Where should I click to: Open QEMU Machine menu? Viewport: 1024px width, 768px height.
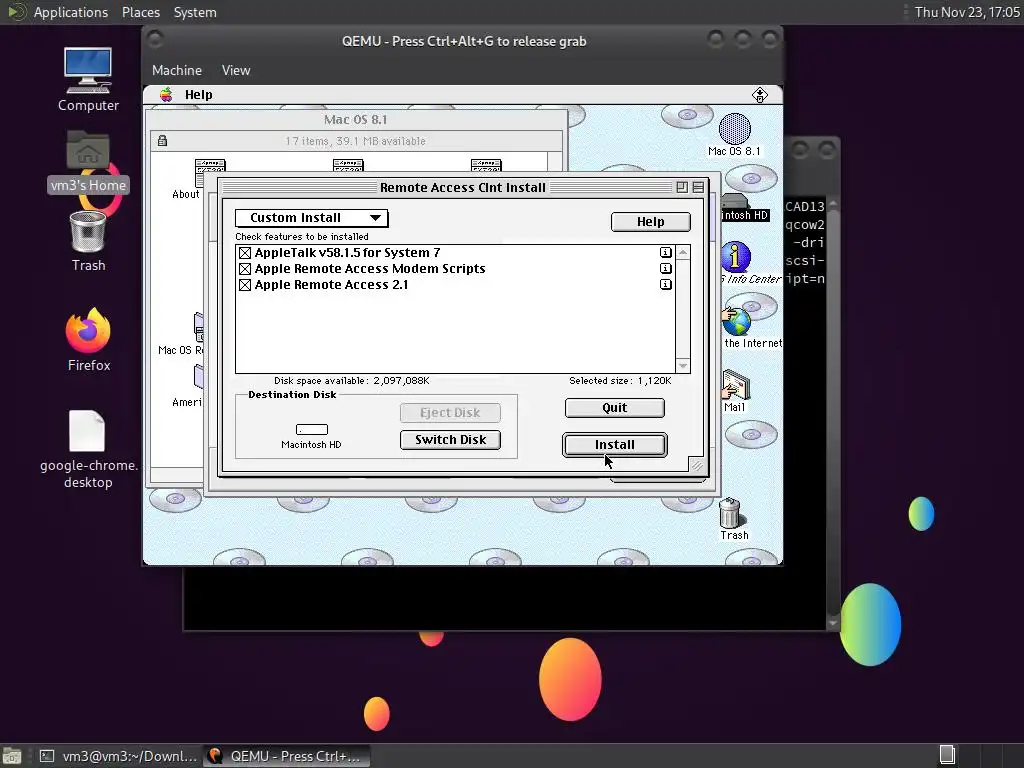[177, 71]
